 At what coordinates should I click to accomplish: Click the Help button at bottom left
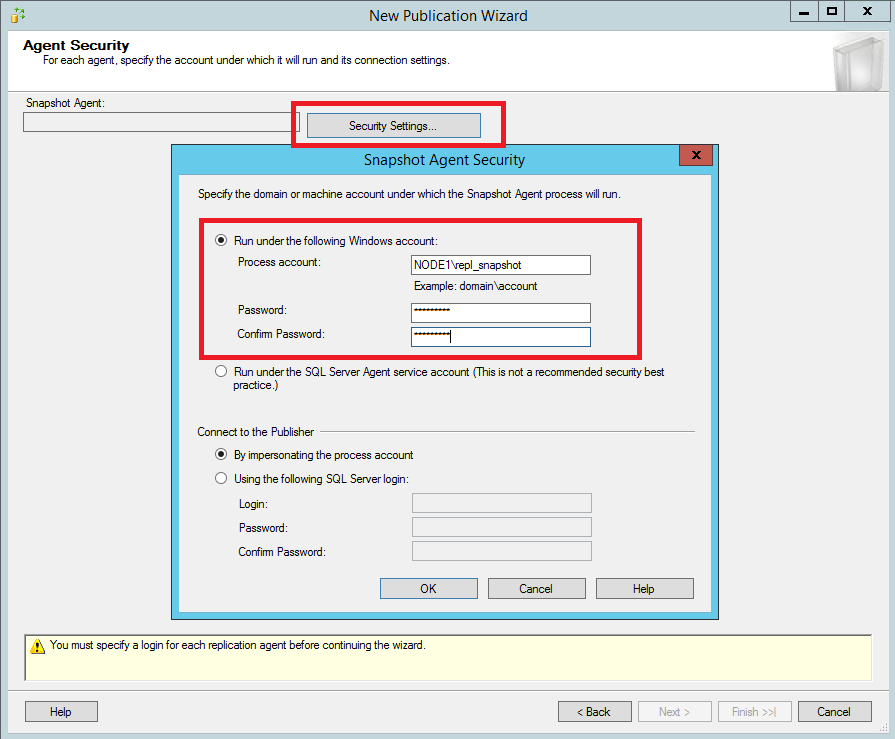[61, 711]
